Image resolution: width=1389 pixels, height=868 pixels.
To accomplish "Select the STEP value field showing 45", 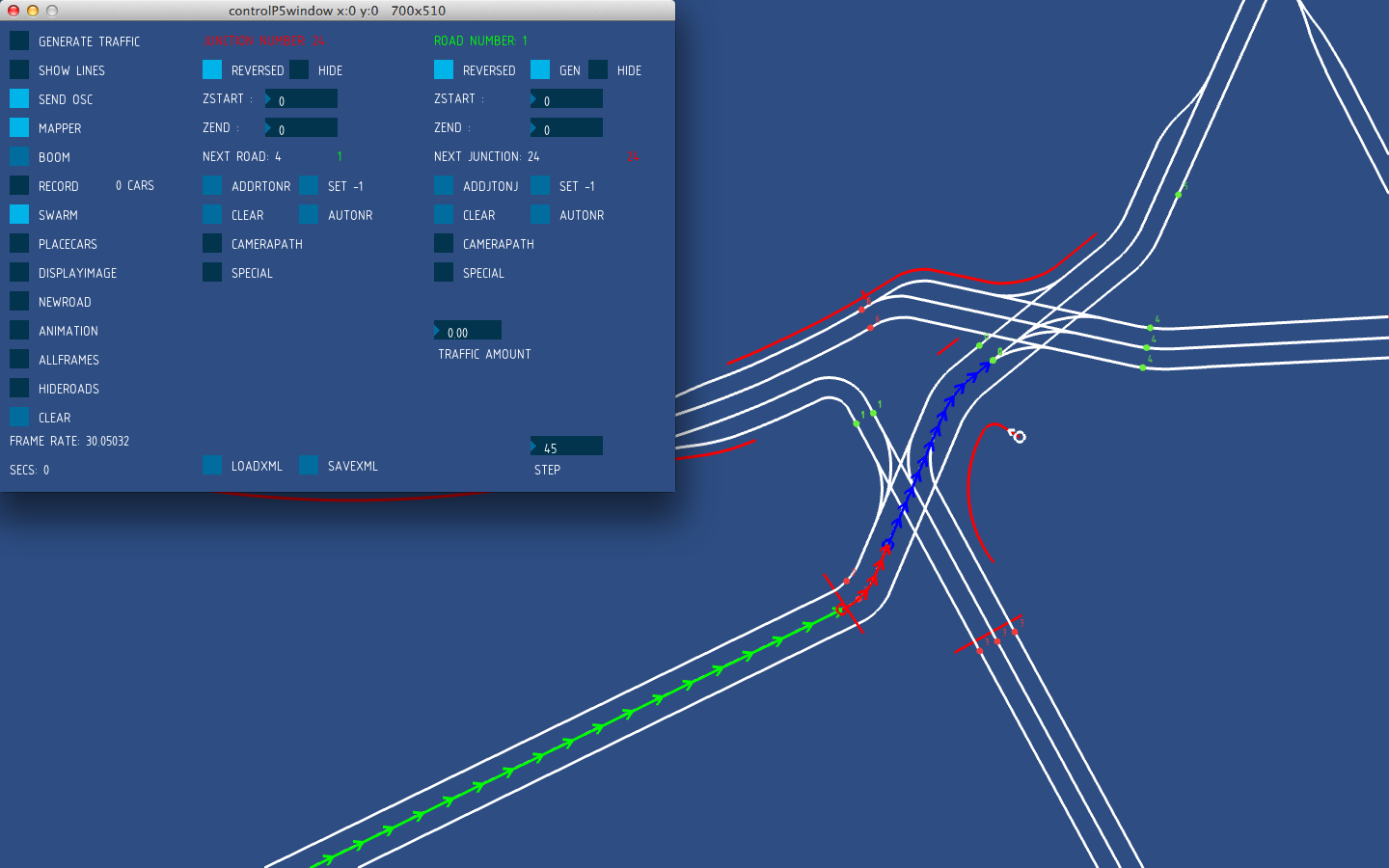I will [x=567, y=446].
